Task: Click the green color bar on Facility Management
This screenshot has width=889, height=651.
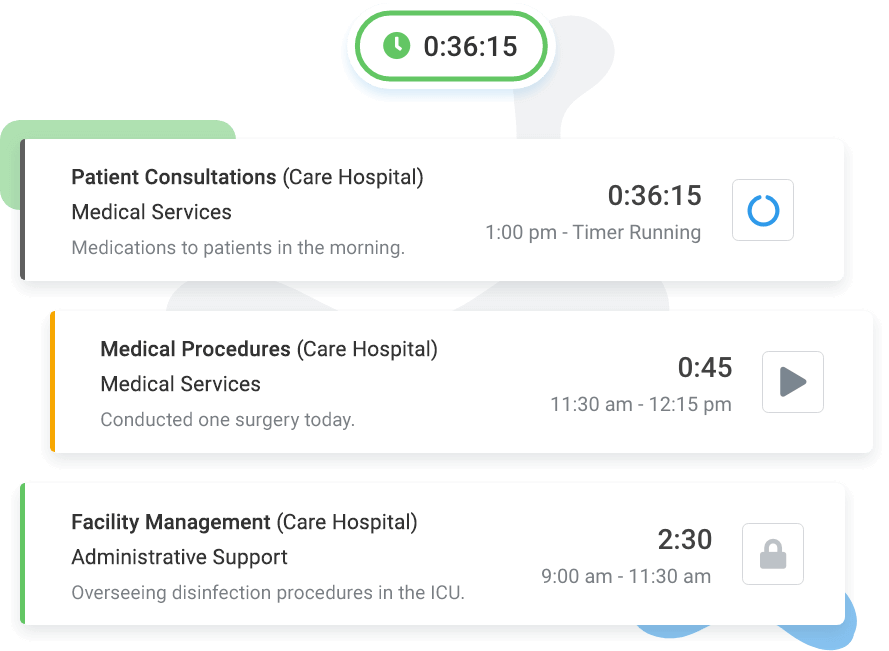Action: pos(22,554)
